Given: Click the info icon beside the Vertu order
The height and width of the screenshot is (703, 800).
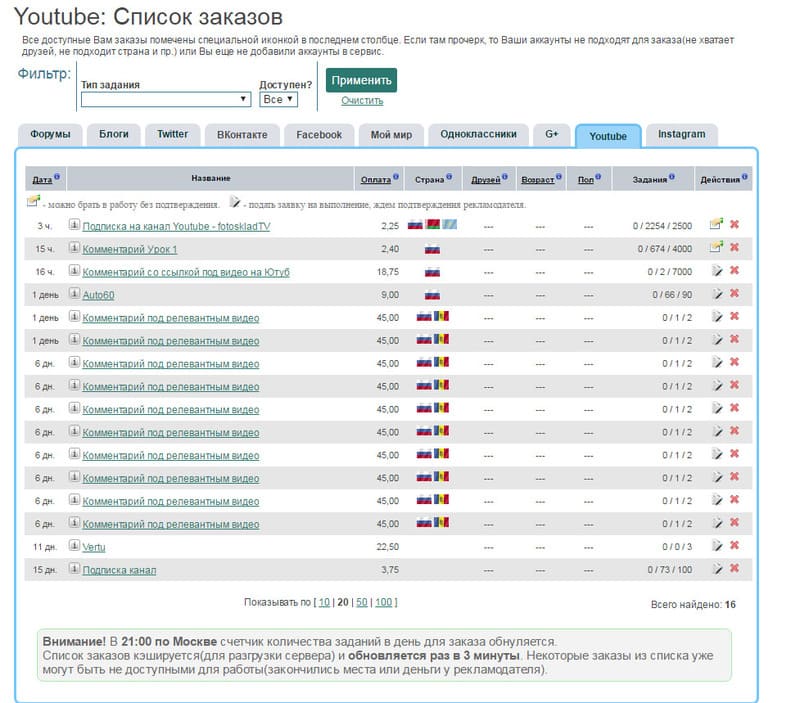Looking at the screenshot, I should coord(74,546).
